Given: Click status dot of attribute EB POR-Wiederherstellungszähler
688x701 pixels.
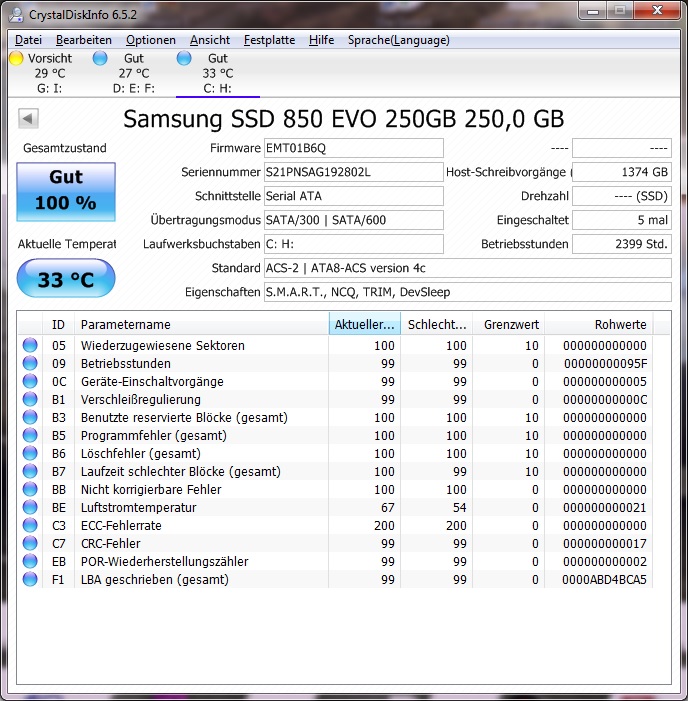Looking at the screenshot, I should pyautogui.click(x=30, y=561).
